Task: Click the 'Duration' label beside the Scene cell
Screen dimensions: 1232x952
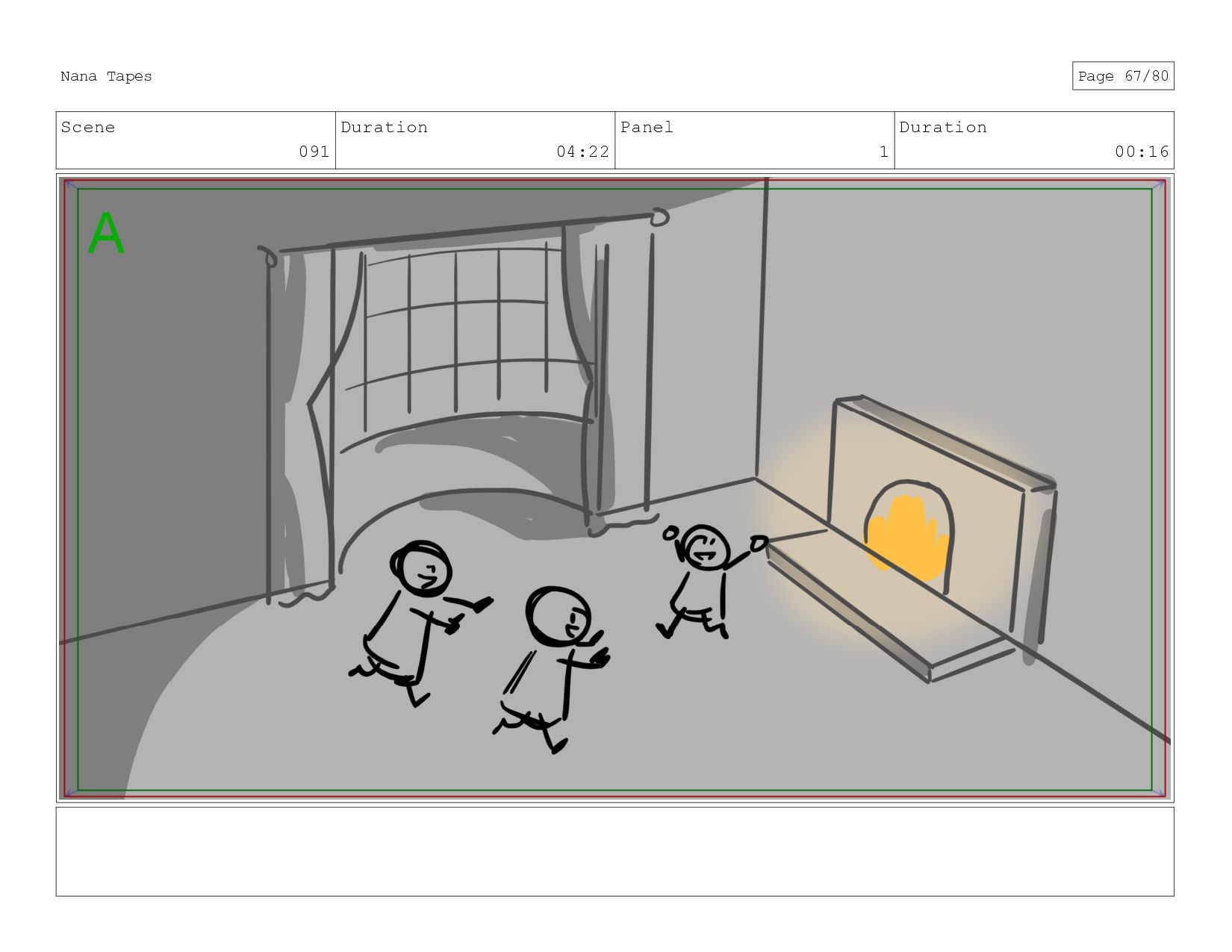Action: click(385, 127)
